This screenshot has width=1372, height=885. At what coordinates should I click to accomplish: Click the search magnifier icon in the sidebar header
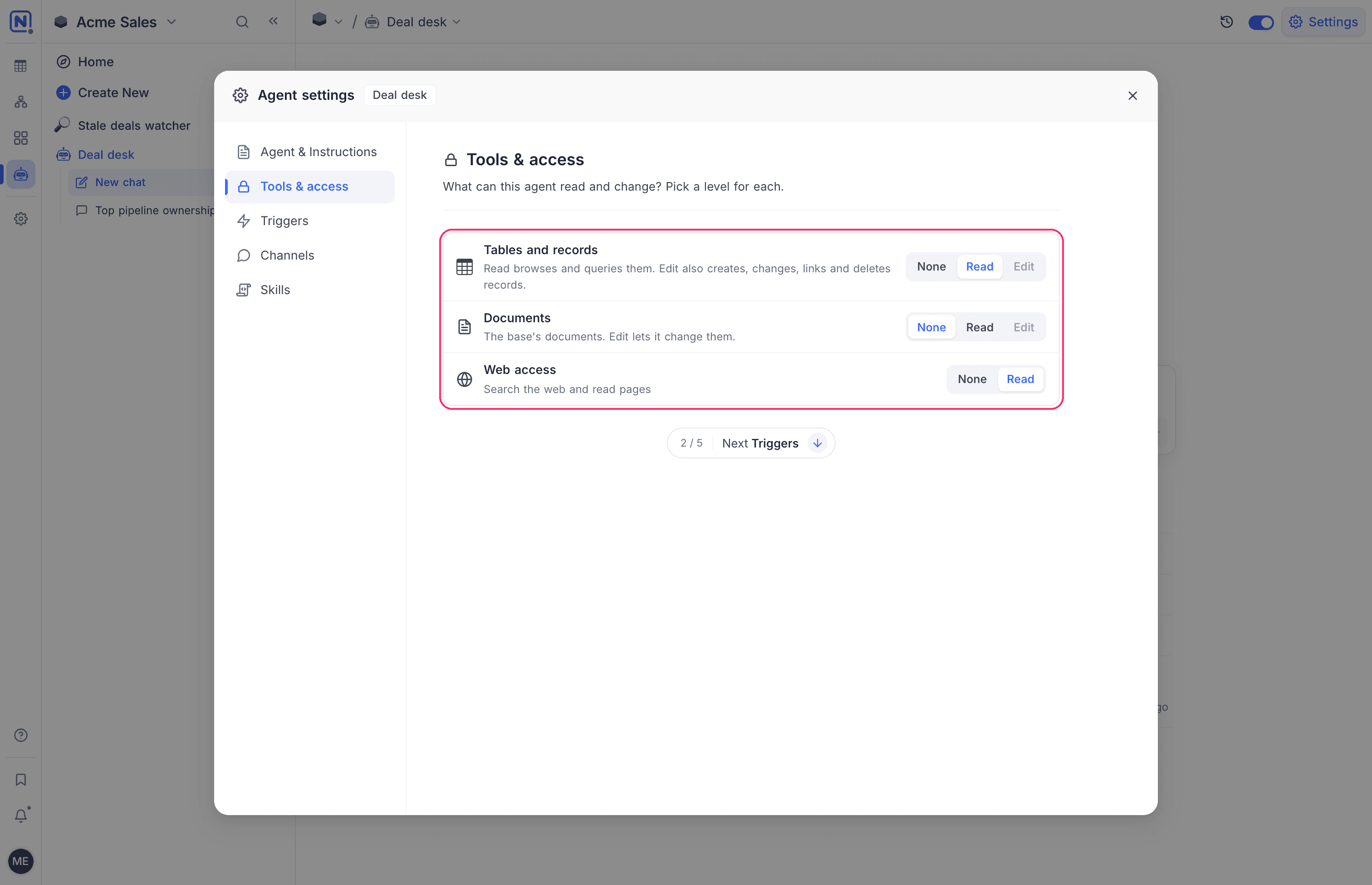coord(242,22)
